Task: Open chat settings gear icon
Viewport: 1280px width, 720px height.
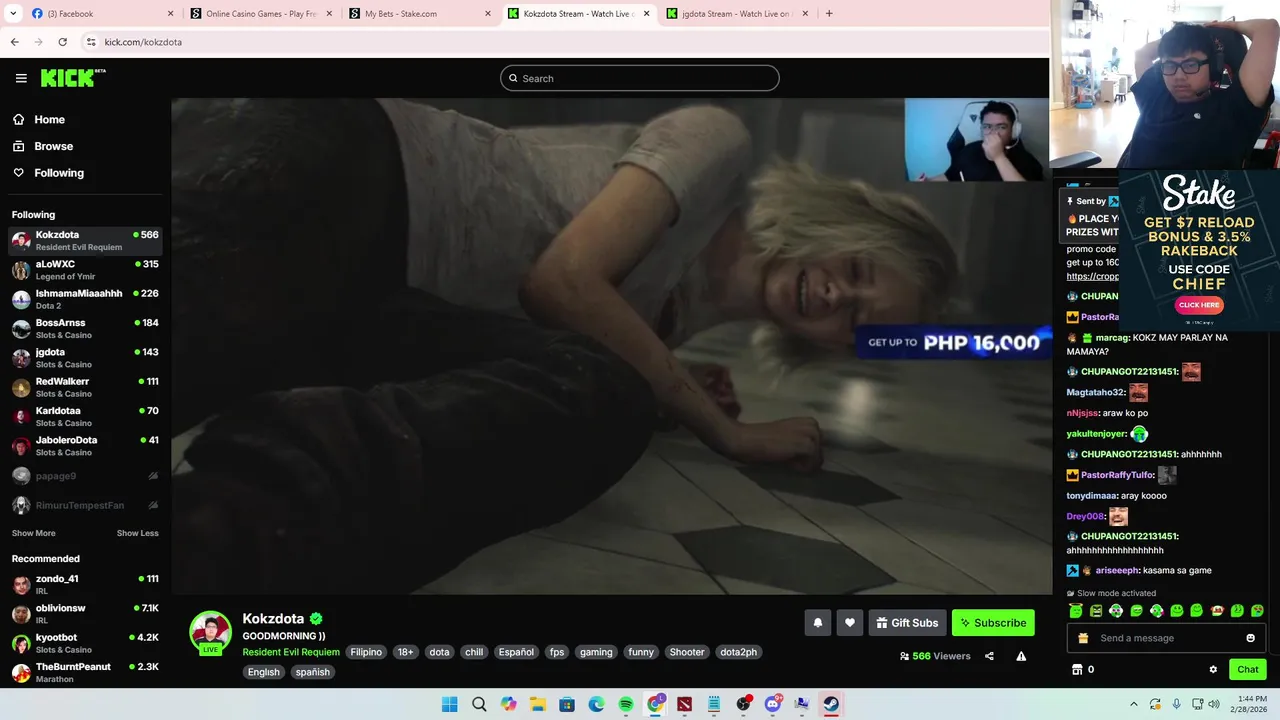Action: pyautogui.click(x=1213, y=669)
